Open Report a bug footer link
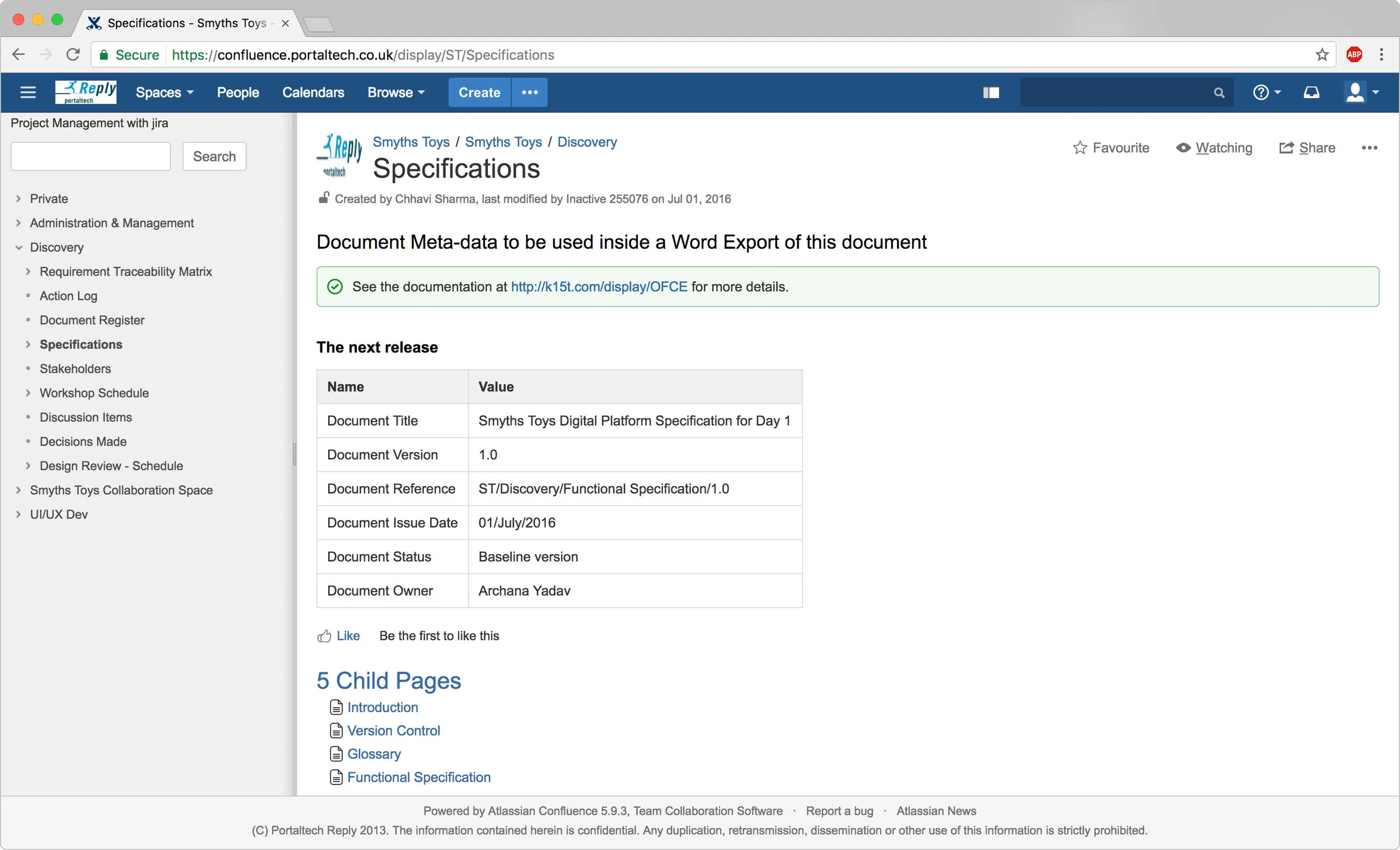This screenshot has width=1400, height=850. [839, 811]
